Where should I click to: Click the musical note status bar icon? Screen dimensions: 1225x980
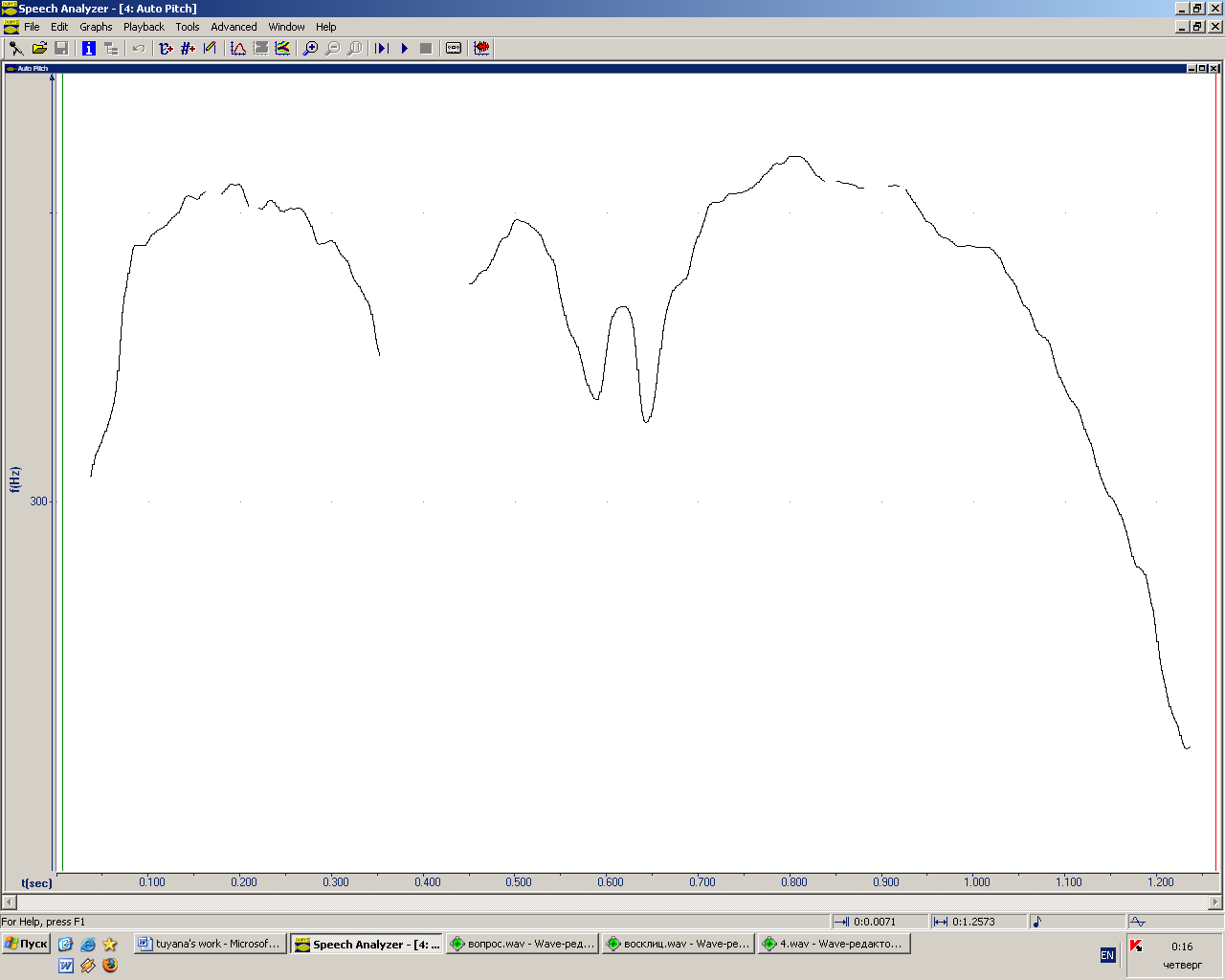1037,922
